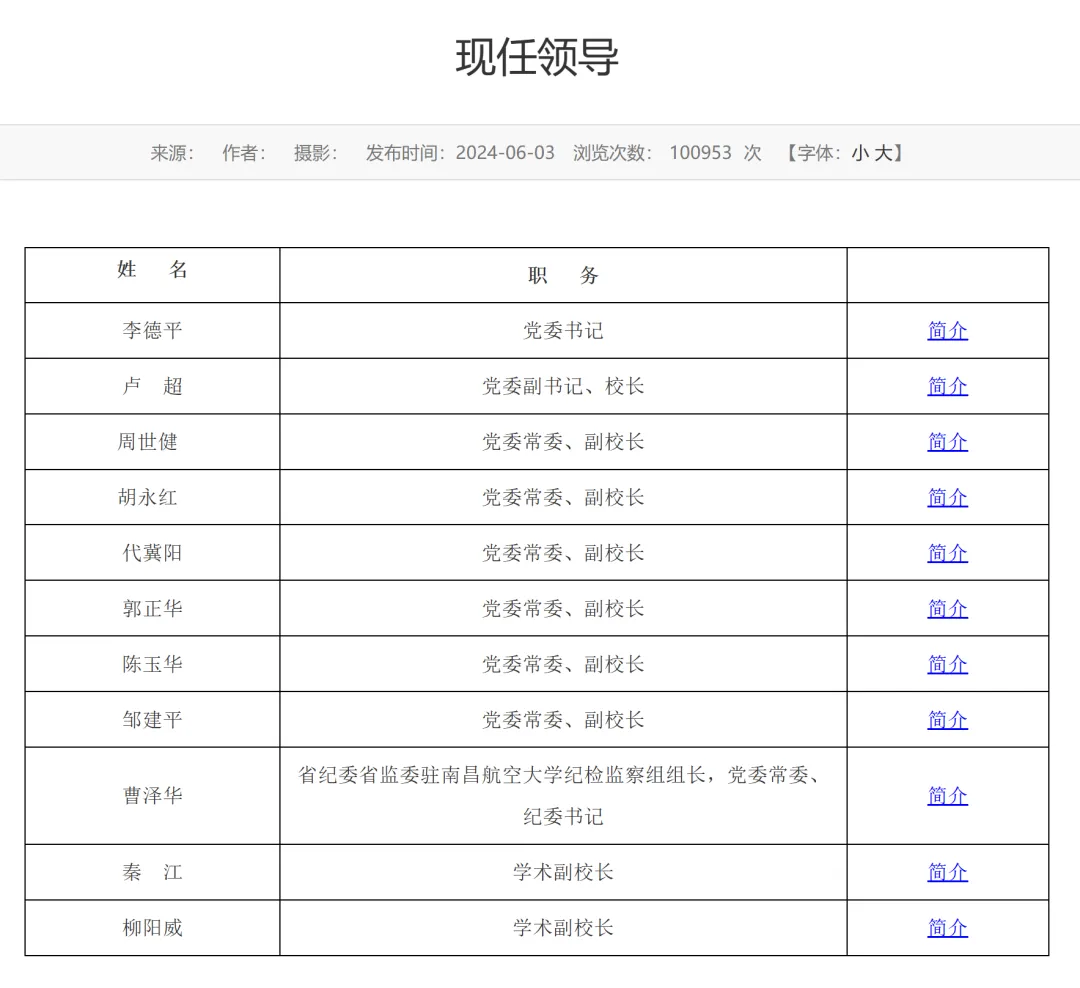Click the 作者 label
This screenshot has width=1080, height=988.
(244, 153)
